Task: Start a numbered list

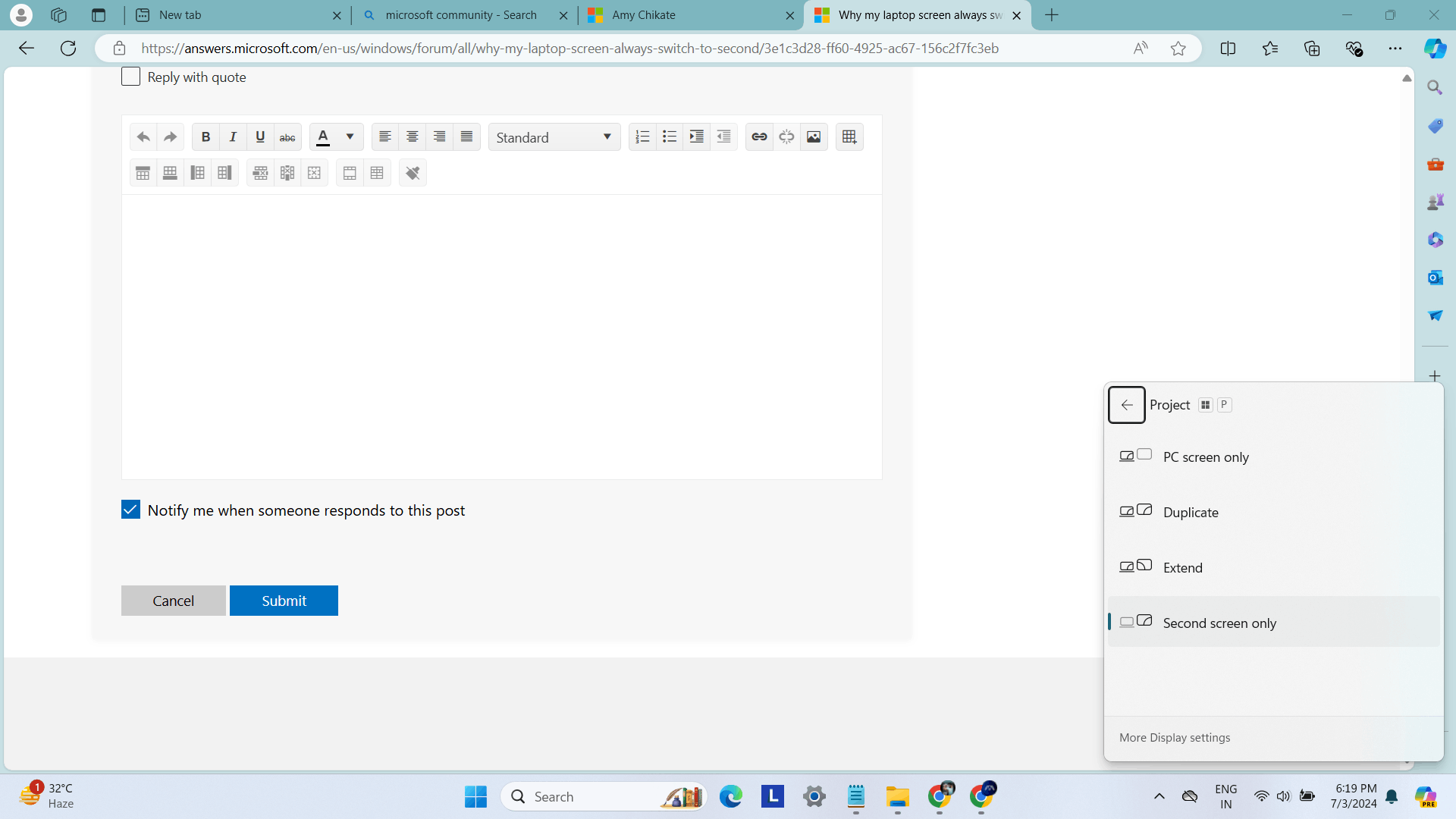Action: [x=642, y=137]
